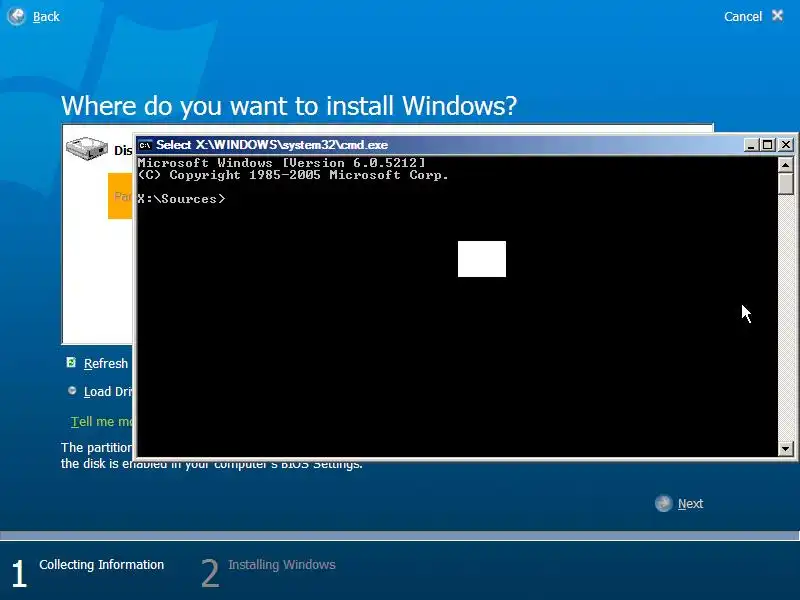The image size is (800, 600).
Task: Open the Load Driver link
Action: pyautogui.click(x=108, y=391)
